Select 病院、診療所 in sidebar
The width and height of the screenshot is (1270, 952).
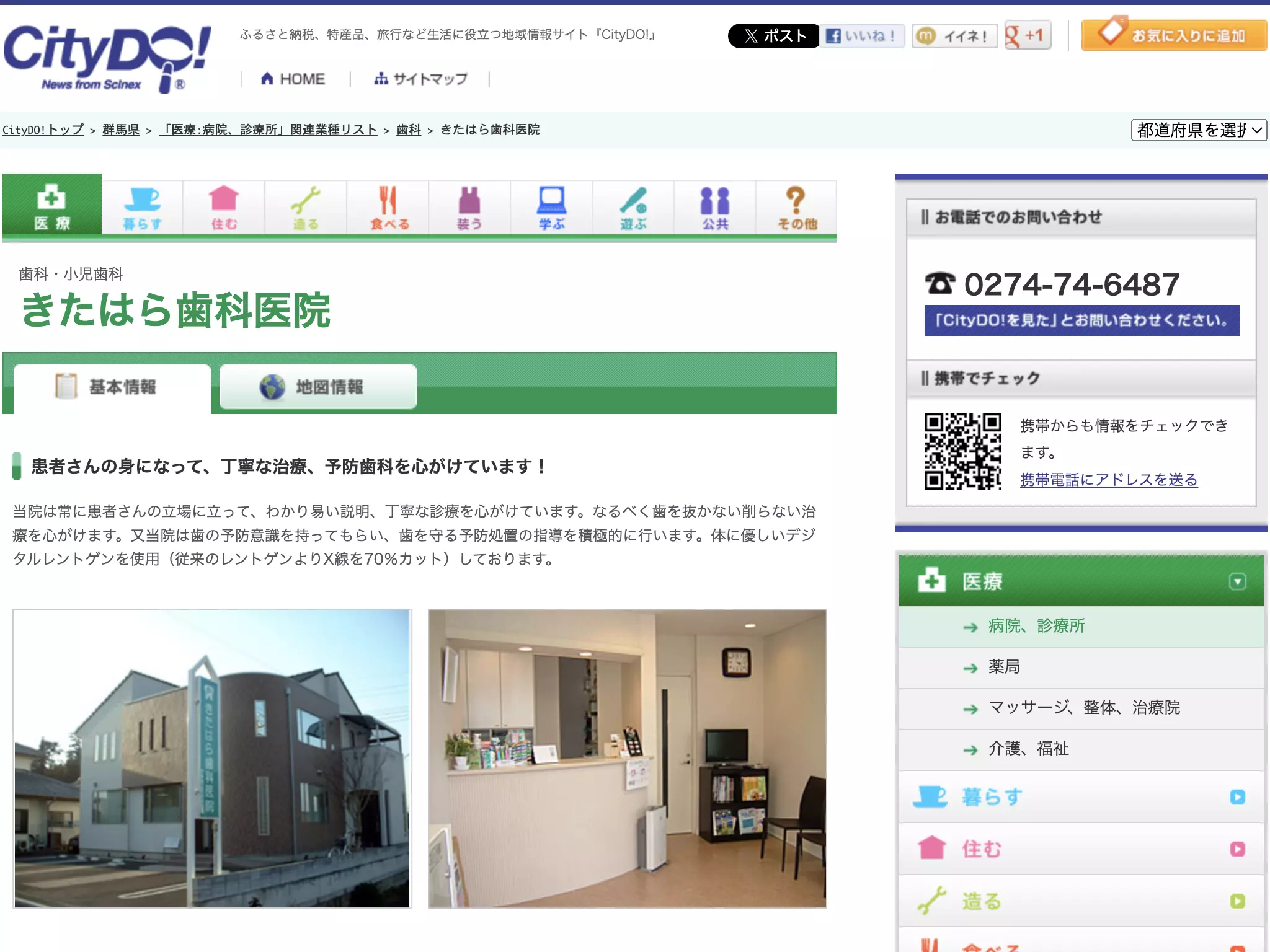1081,627
